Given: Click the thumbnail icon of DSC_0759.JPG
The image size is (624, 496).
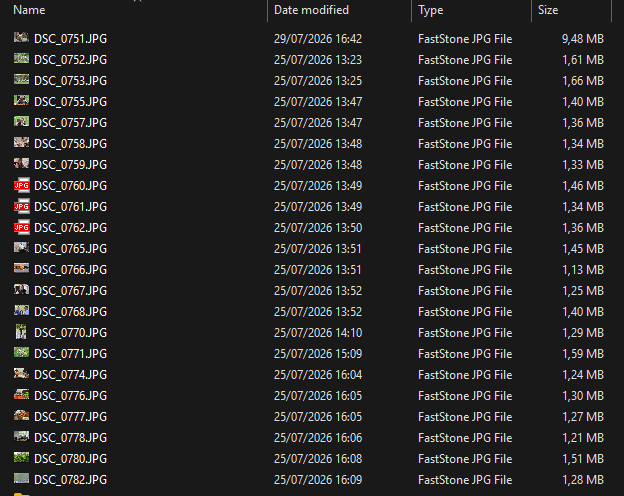Looking at the screenshot, I should [x=21, y=164].
